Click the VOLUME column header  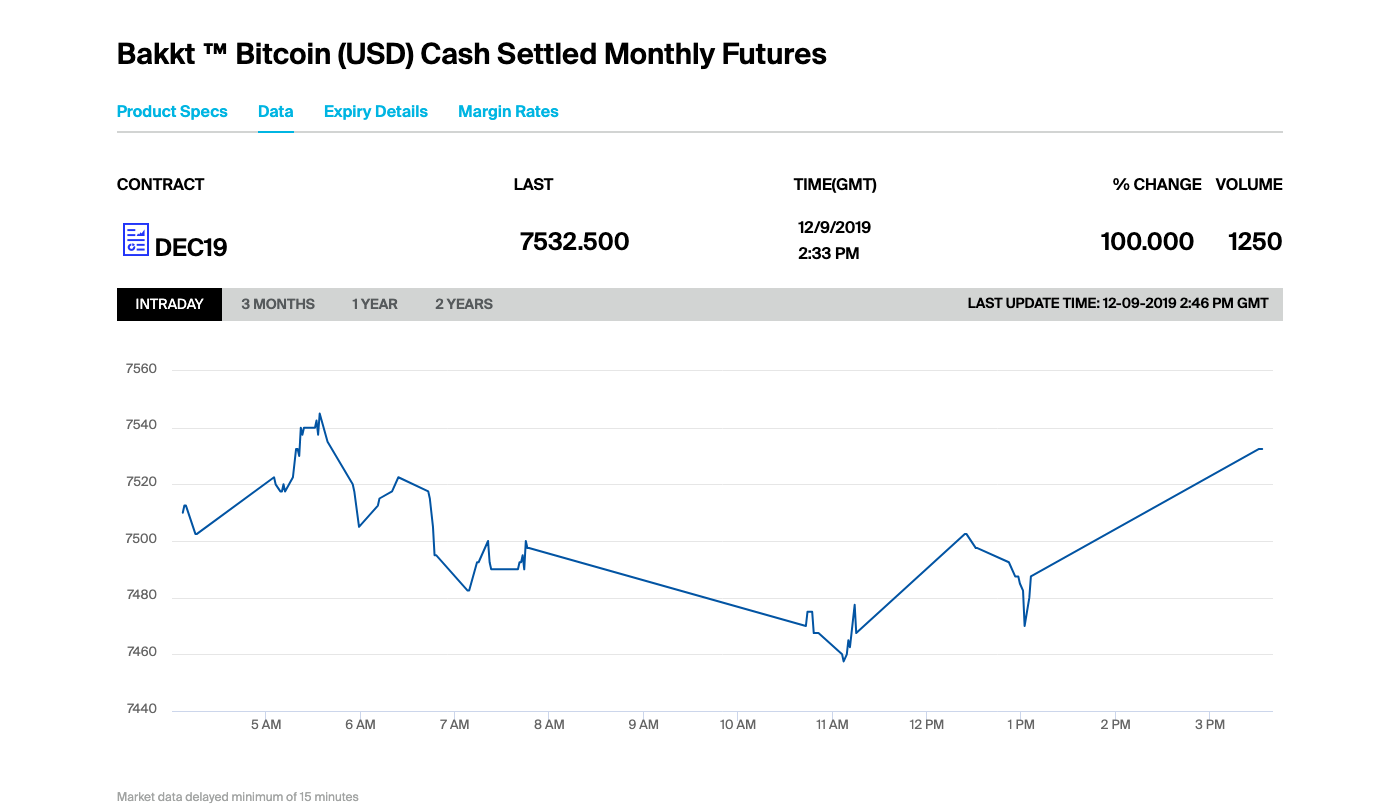(1249, 184)
